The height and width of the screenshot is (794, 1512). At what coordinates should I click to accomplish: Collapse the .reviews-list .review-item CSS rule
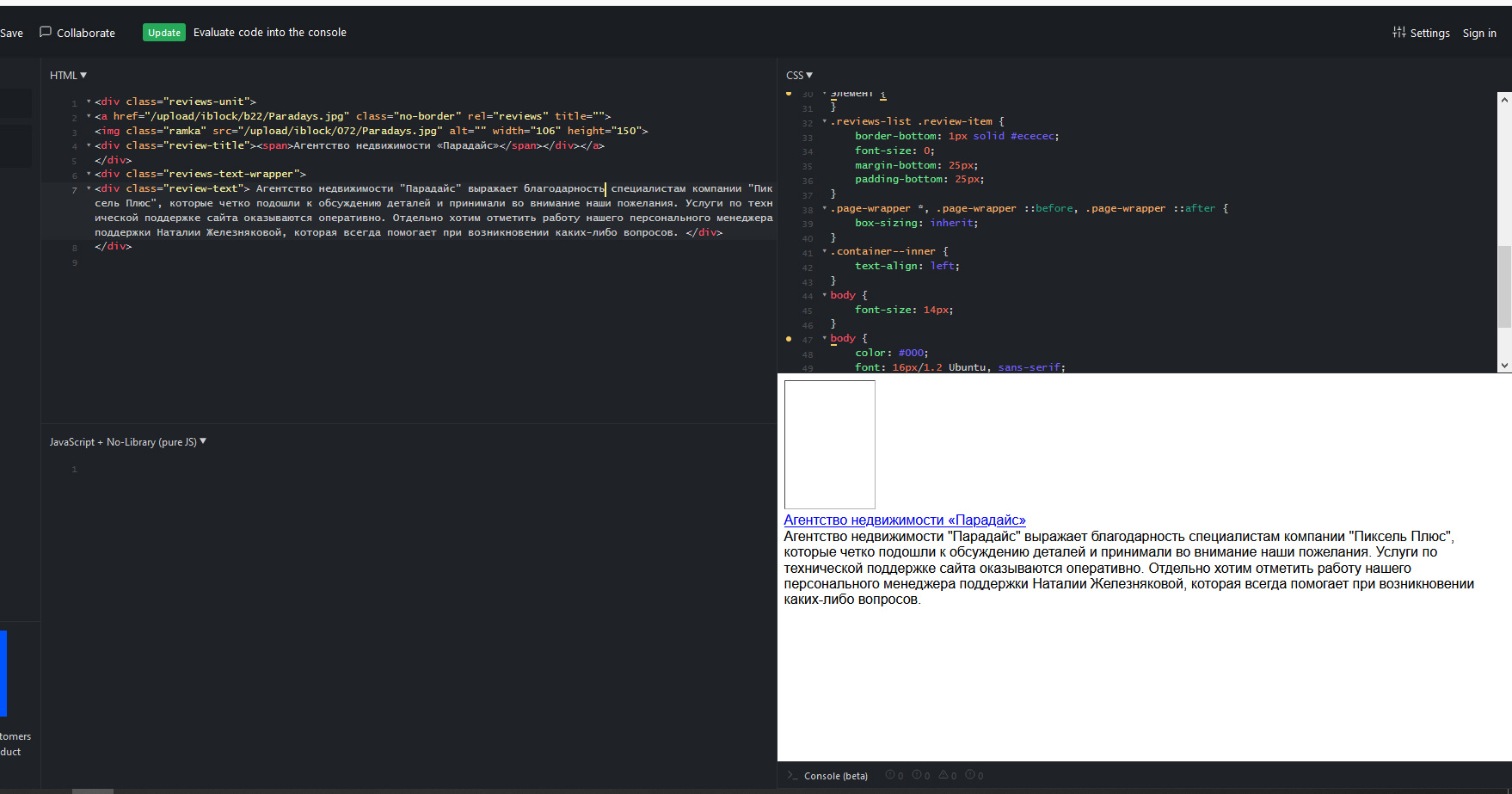(x=825, y=121)
